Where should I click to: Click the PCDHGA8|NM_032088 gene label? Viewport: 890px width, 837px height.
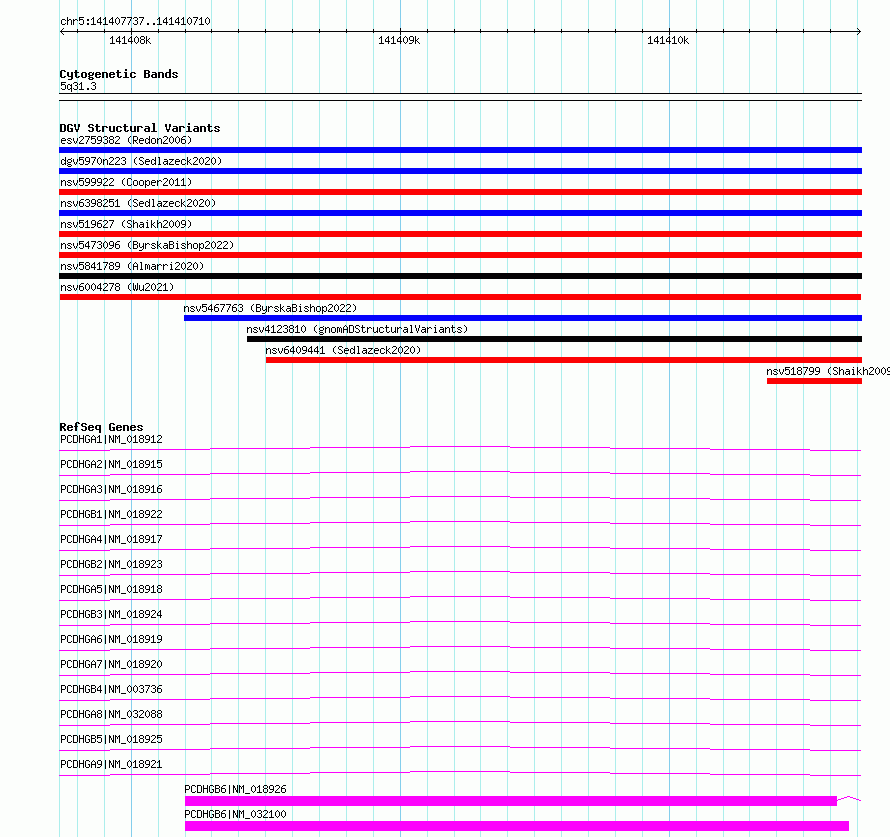[x=111, y=714]
